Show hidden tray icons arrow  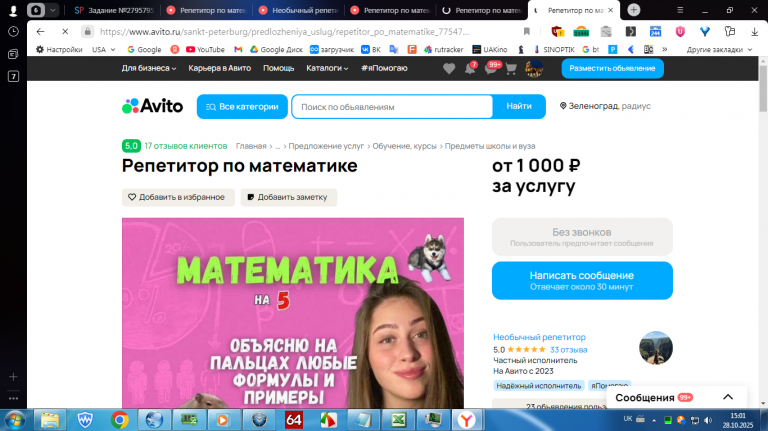click(x=654, y=420)
